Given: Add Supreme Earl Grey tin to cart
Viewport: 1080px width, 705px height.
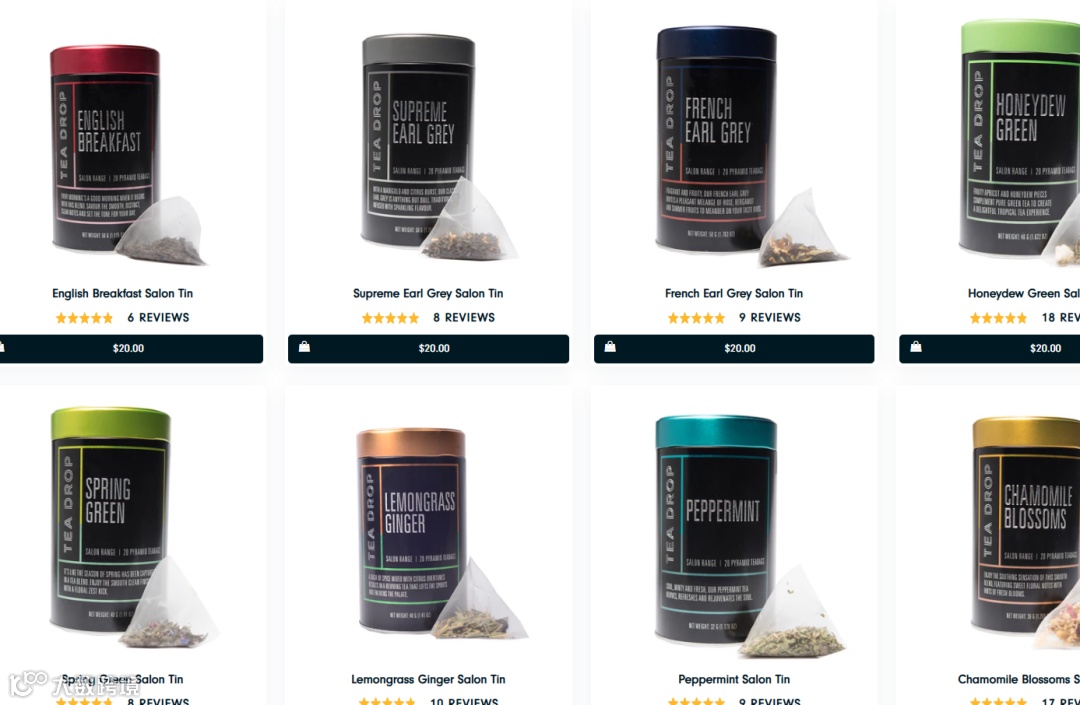Looking at the screenshot, I should coord(428,348).
